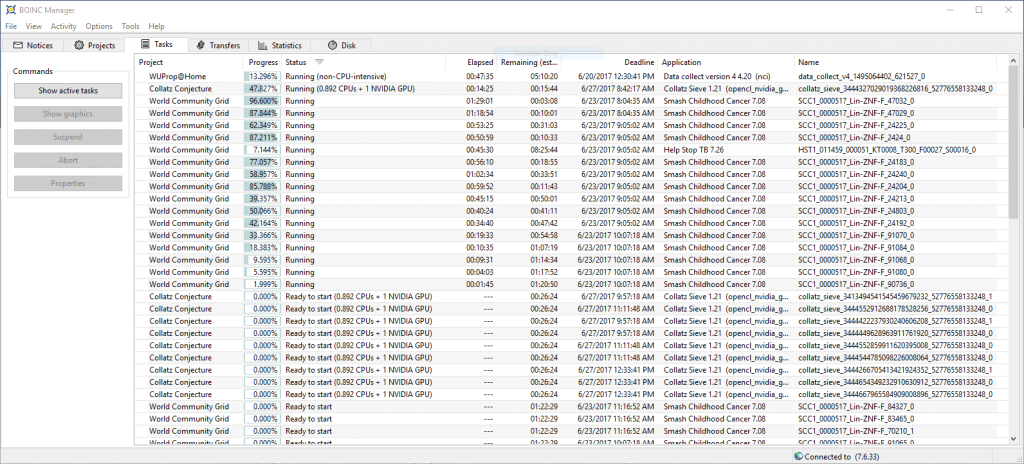Click the scrollbar up arrow of task list
Image resolution: width=1024 pixels, height=464 pixels.
tap(1013, 61)
